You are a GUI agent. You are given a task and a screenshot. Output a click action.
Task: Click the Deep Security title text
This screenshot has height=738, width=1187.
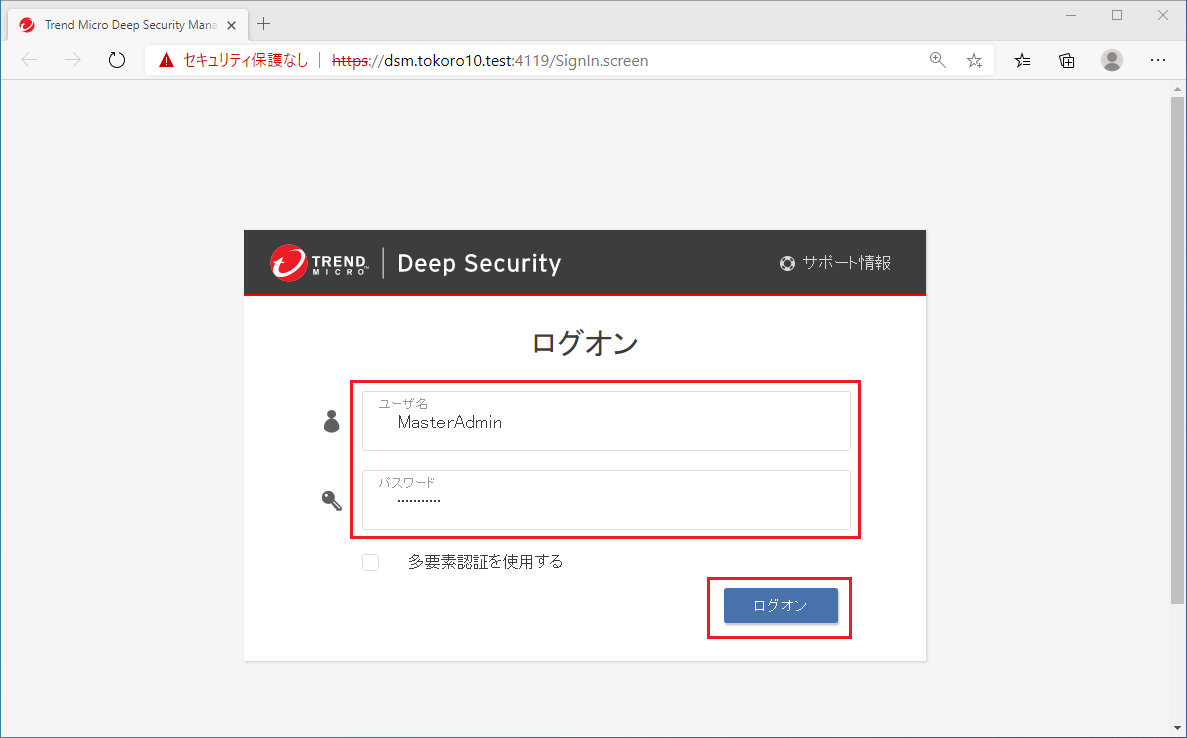[x=479, y=263]
